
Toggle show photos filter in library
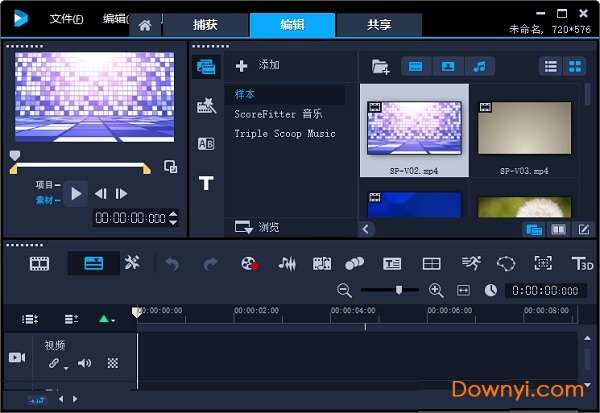click(x=448, y=67)
